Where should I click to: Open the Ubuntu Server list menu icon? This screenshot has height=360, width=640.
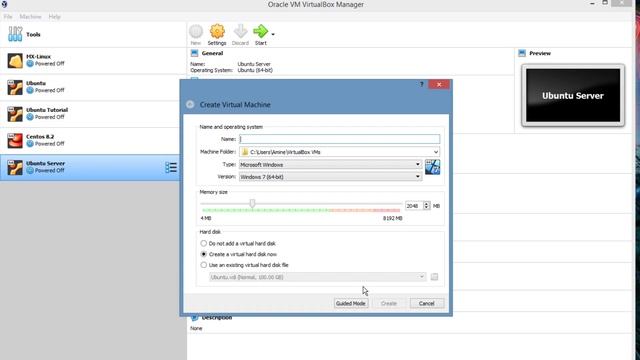[171, 167]
